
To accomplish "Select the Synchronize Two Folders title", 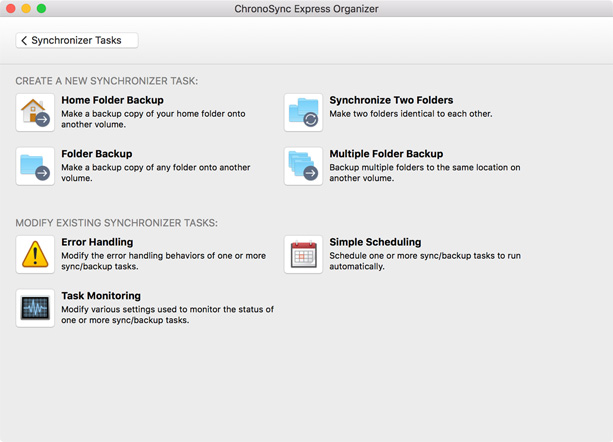I will pos(391,100).
